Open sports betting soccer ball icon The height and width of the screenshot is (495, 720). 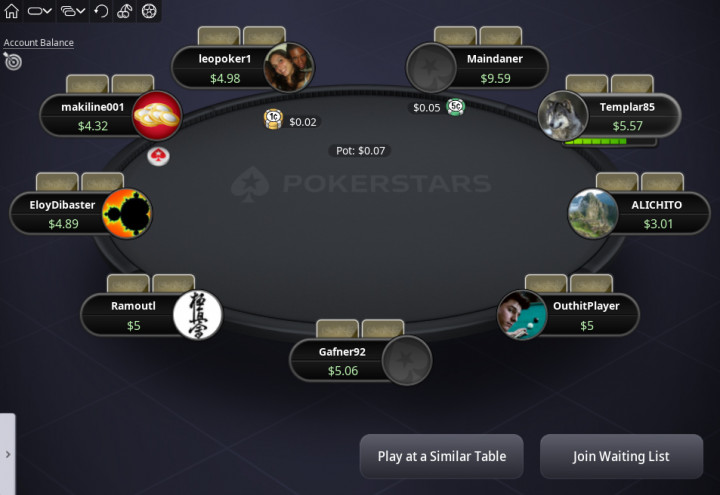(149, 11)
